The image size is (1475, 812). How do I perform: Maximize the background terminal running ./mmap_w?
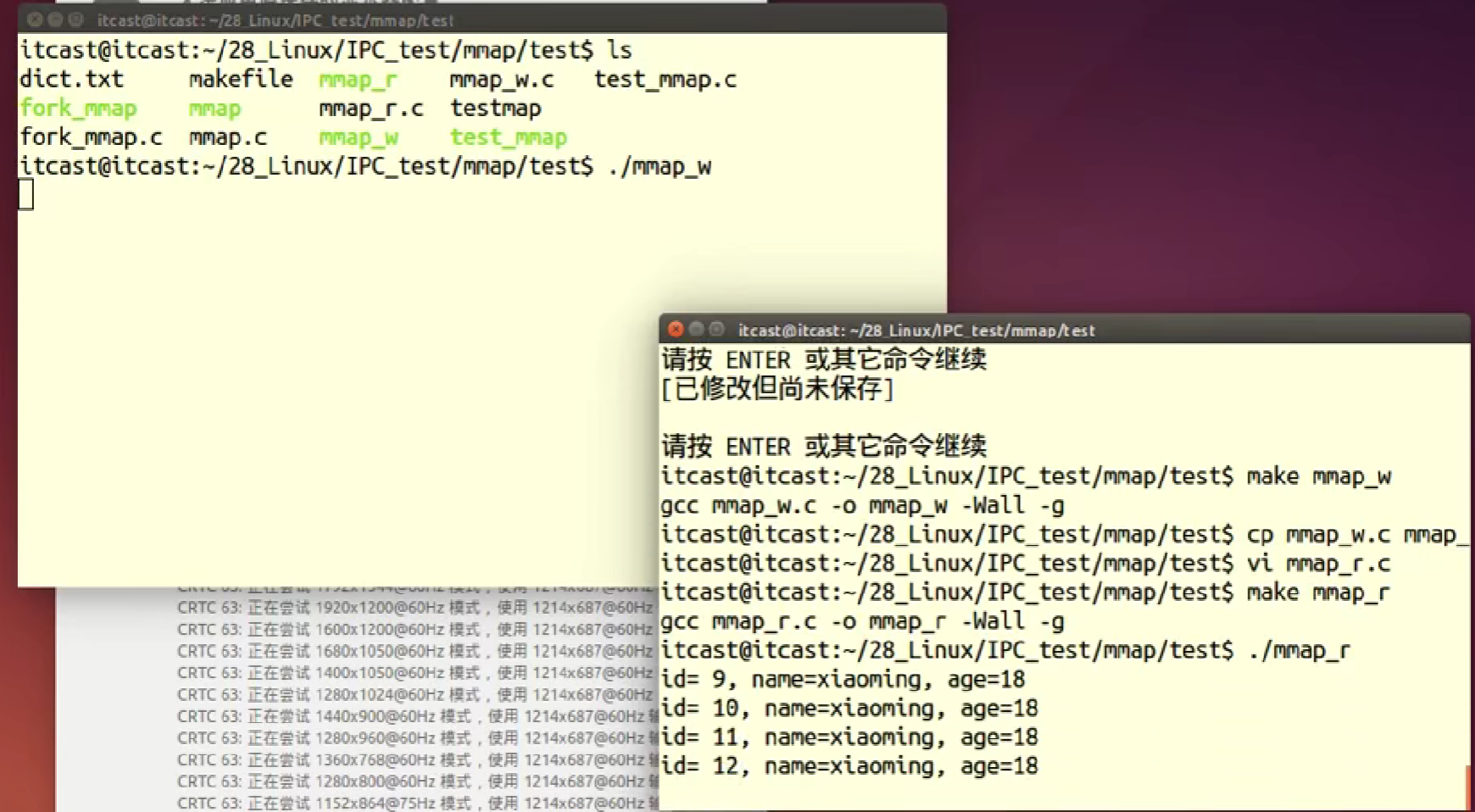(76, 19)
